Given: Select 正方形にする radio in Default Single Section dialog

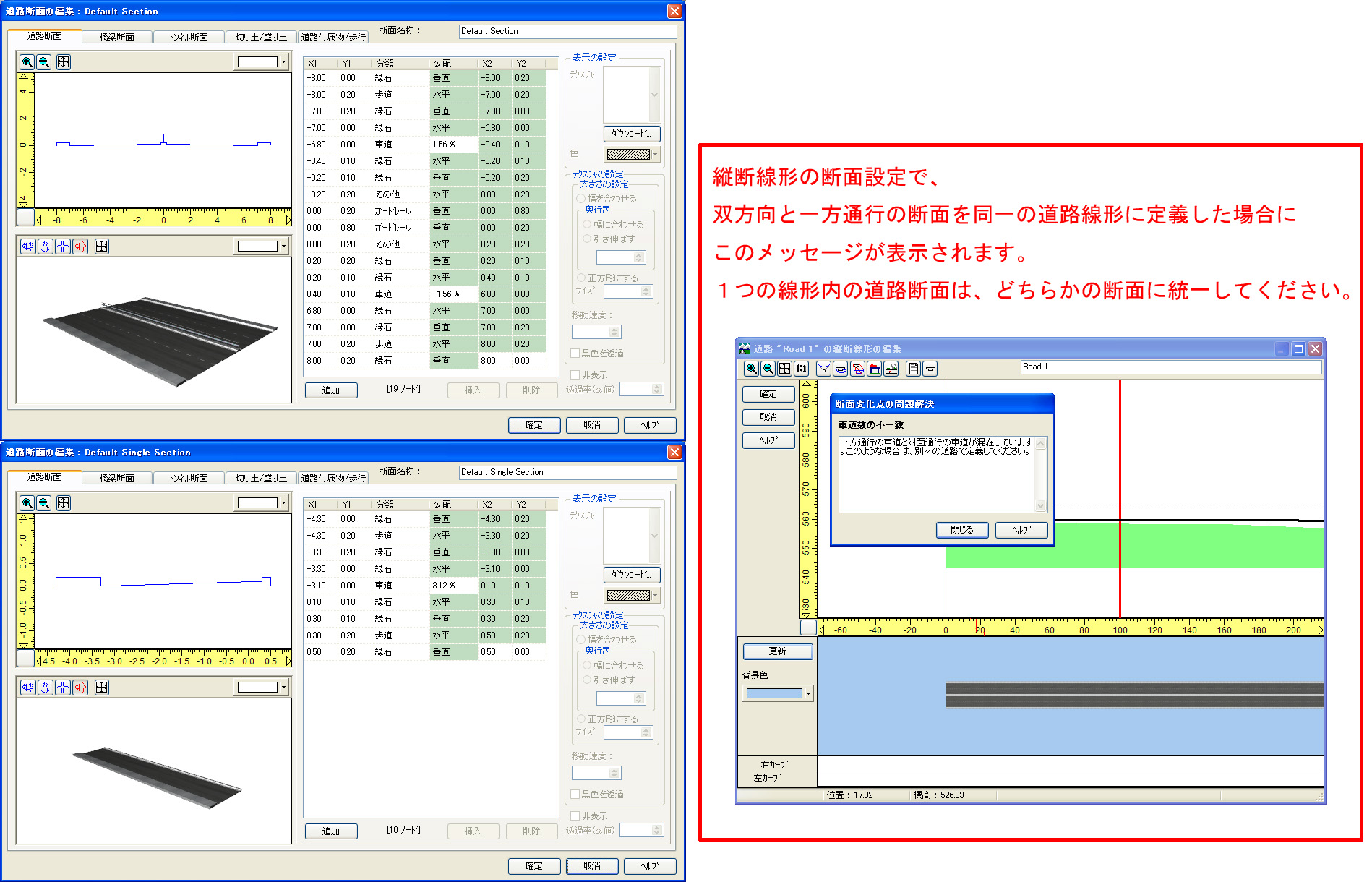Looking at the screenshot, I should point(580,719).
